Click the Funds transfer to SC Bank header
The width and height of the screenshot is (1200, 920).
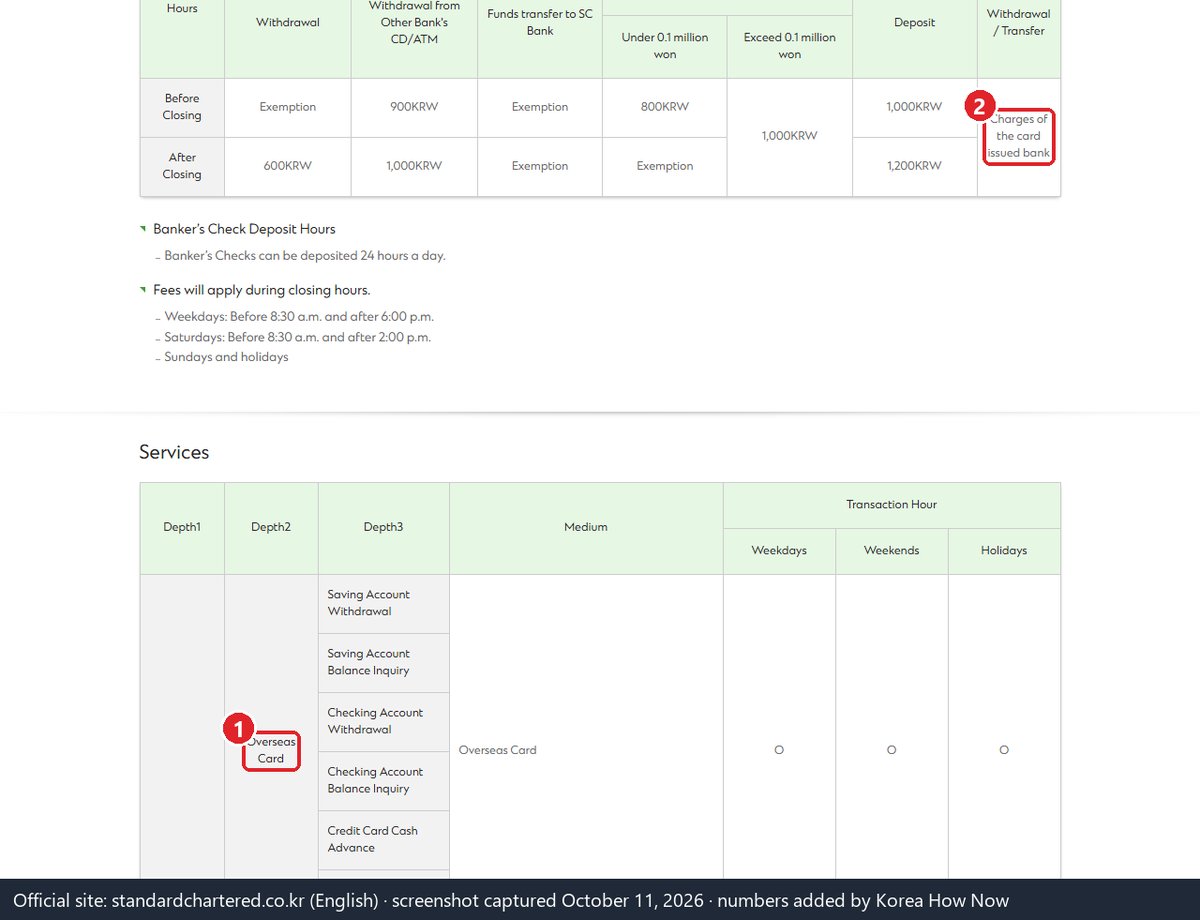[x=540, y=22]
